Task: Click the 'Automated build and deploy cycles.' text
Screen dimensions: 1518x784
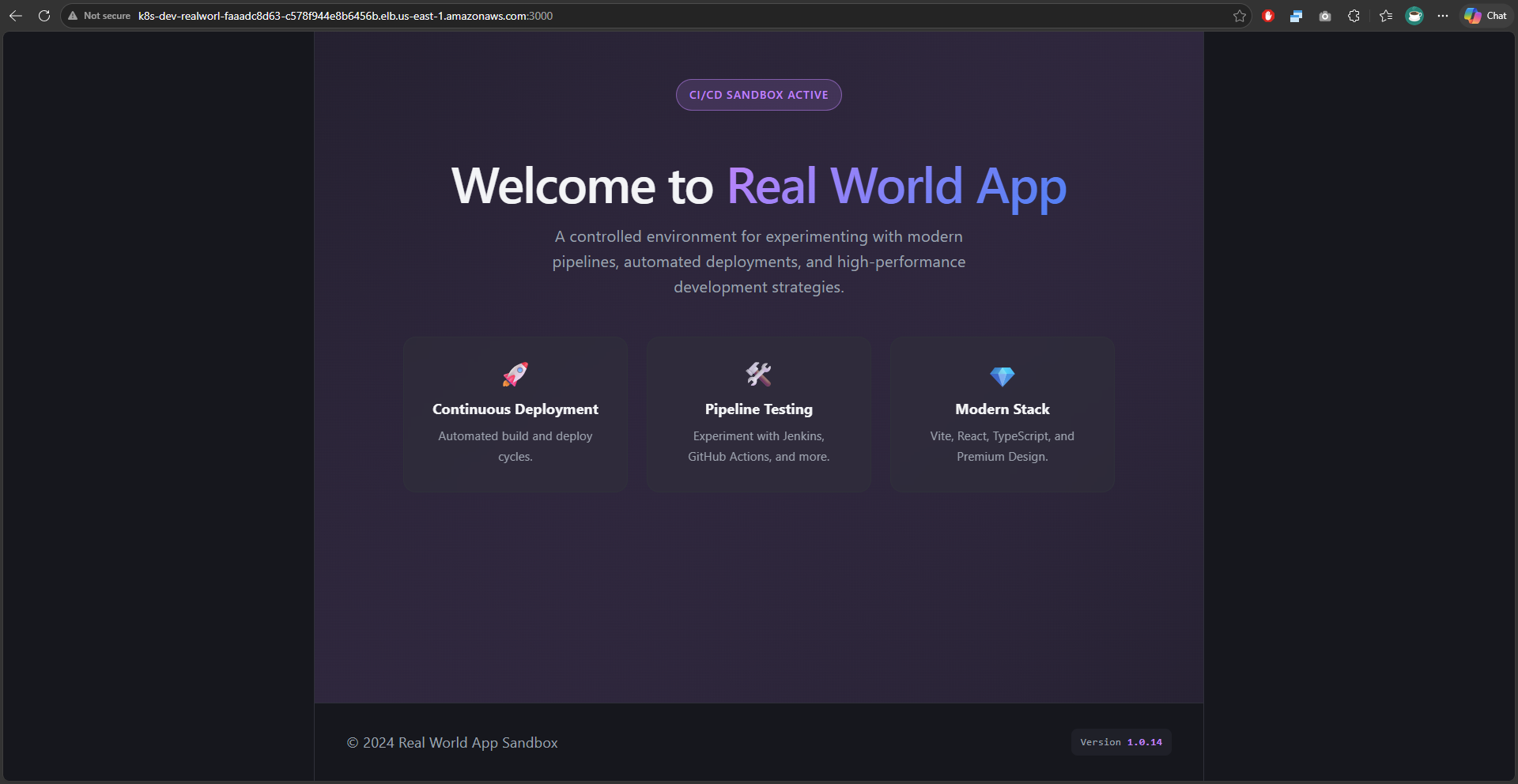Action: click(x=515, y=447)
